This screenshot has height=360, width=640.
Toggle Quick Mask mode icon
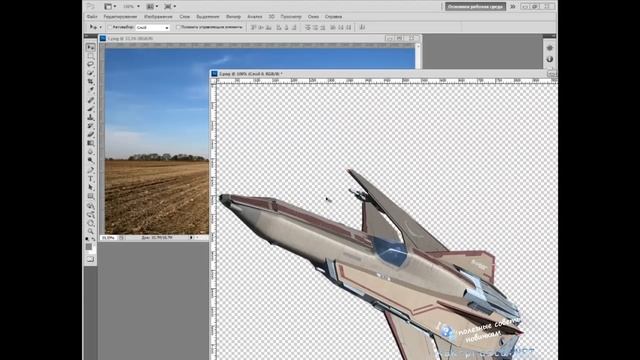[90, 259]
